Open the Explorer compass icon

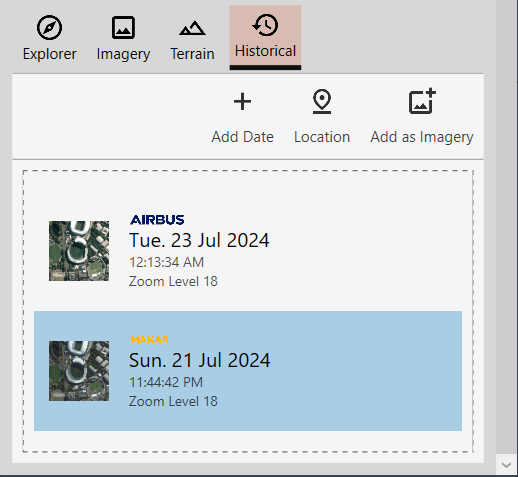pos(49,28)
